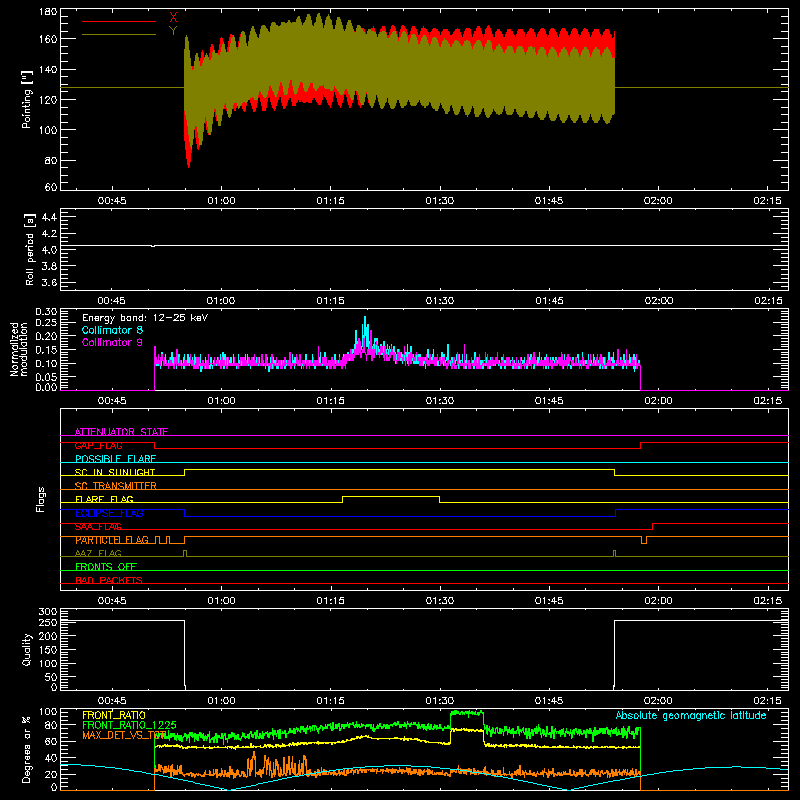Screen dimensions: 800x800
Task: Click the Normalized modulation axis title
Action: [19, 349]
